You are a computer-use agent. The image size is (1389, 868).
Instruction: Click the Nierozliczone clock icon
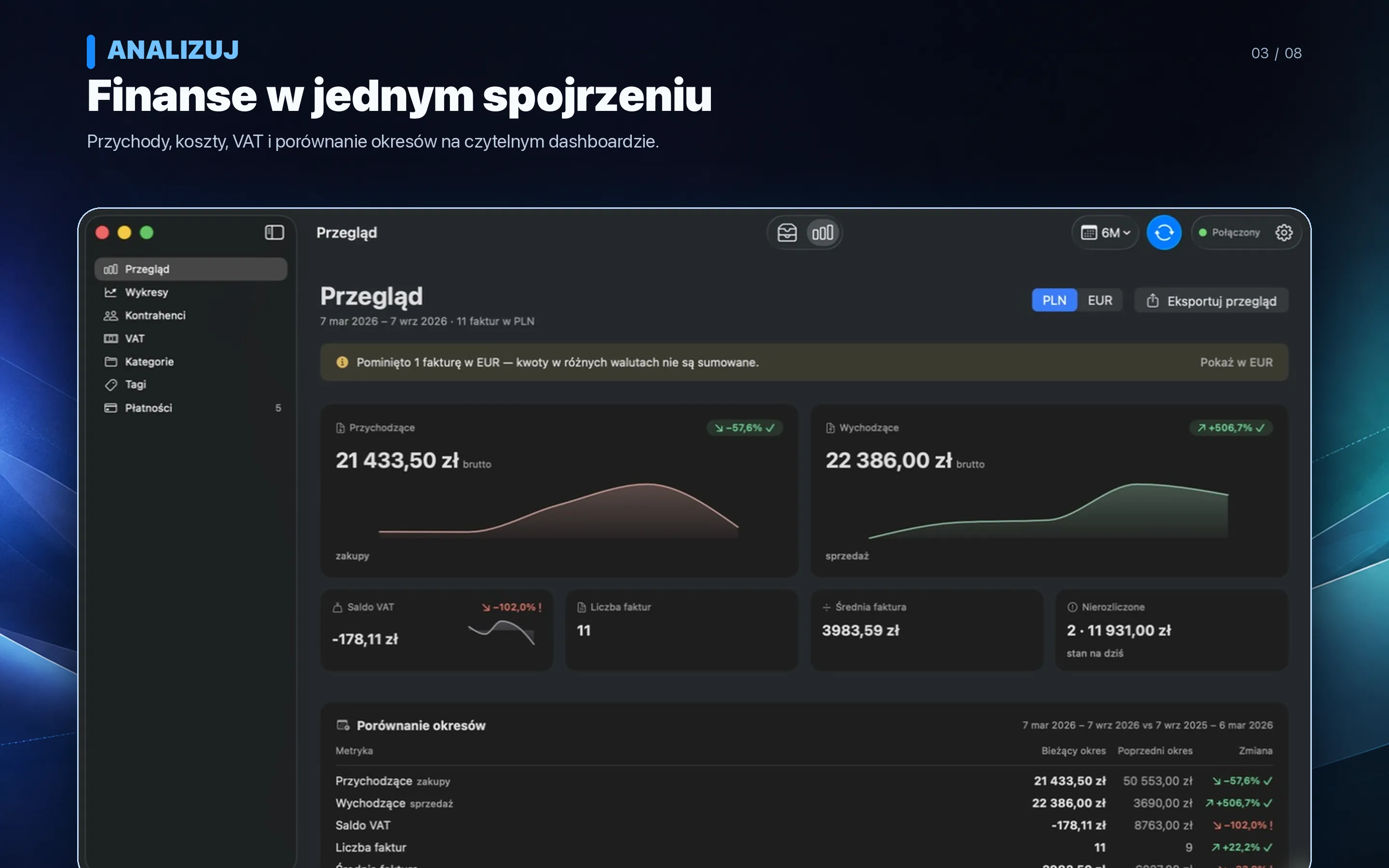click(1072, 608)
